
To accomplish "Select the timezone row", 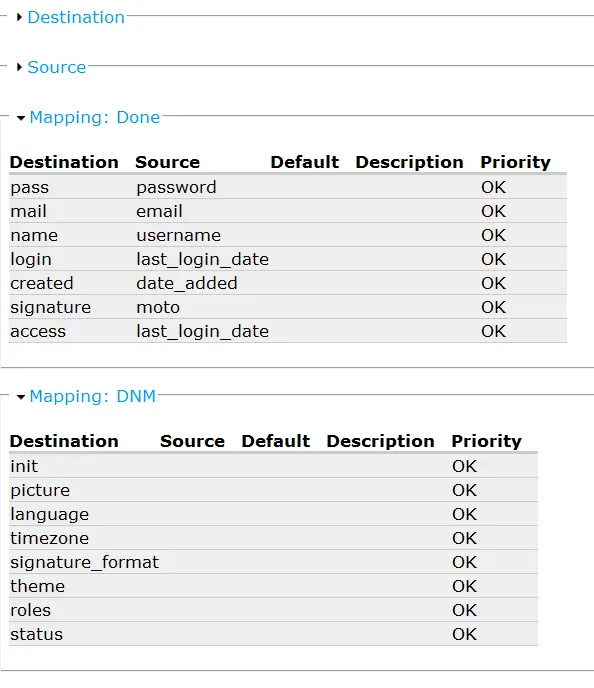I will (x=273, y=538).
